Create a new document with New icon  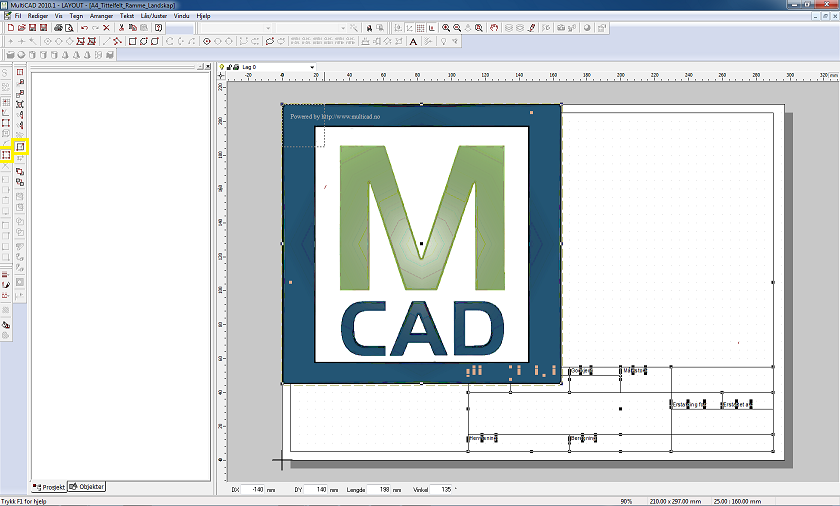(x=10, y=28)
